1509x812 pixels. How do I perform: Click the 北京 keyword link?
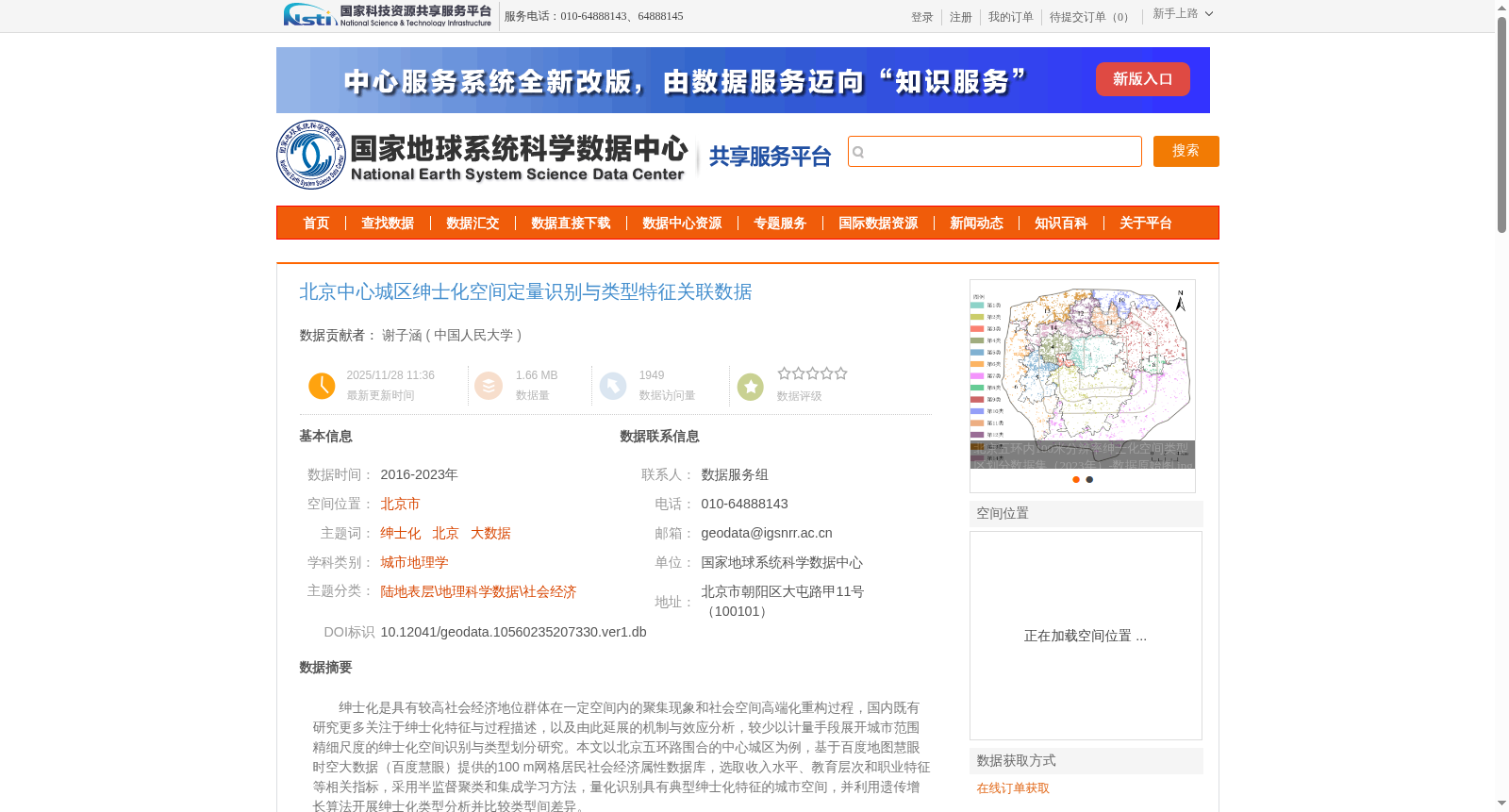(445, 533)
